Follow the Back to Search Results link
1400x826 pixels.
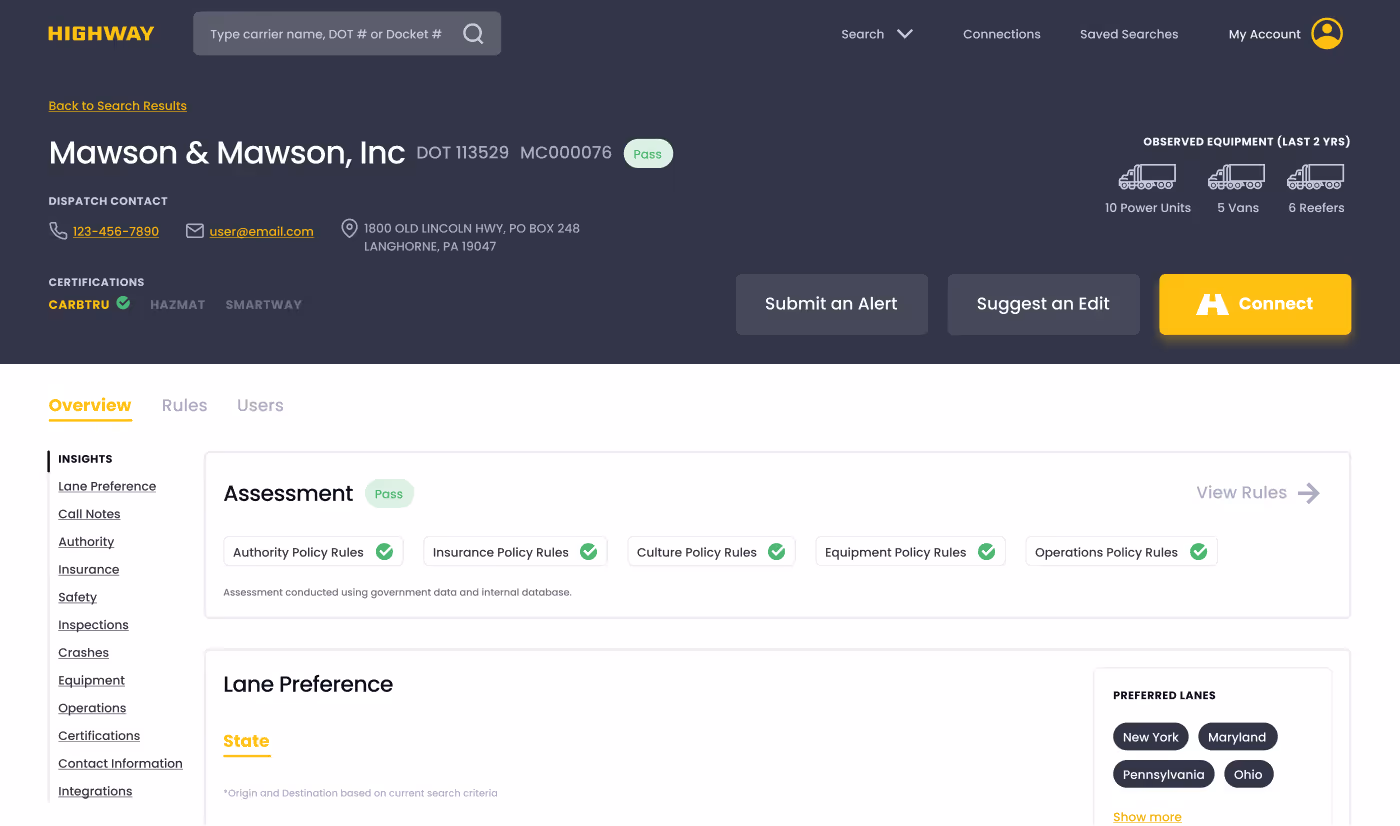pos(117,106)
